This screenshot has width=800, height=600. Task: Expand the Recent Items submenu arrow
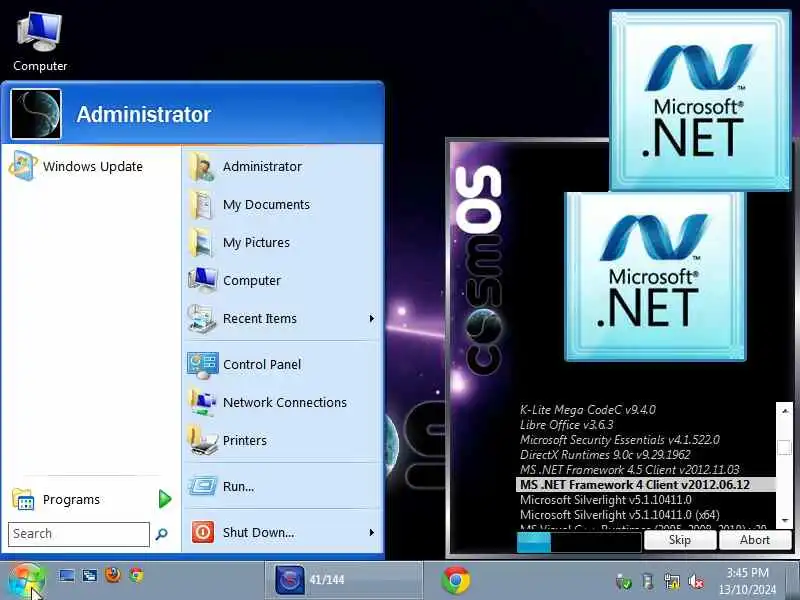point(372,318)
